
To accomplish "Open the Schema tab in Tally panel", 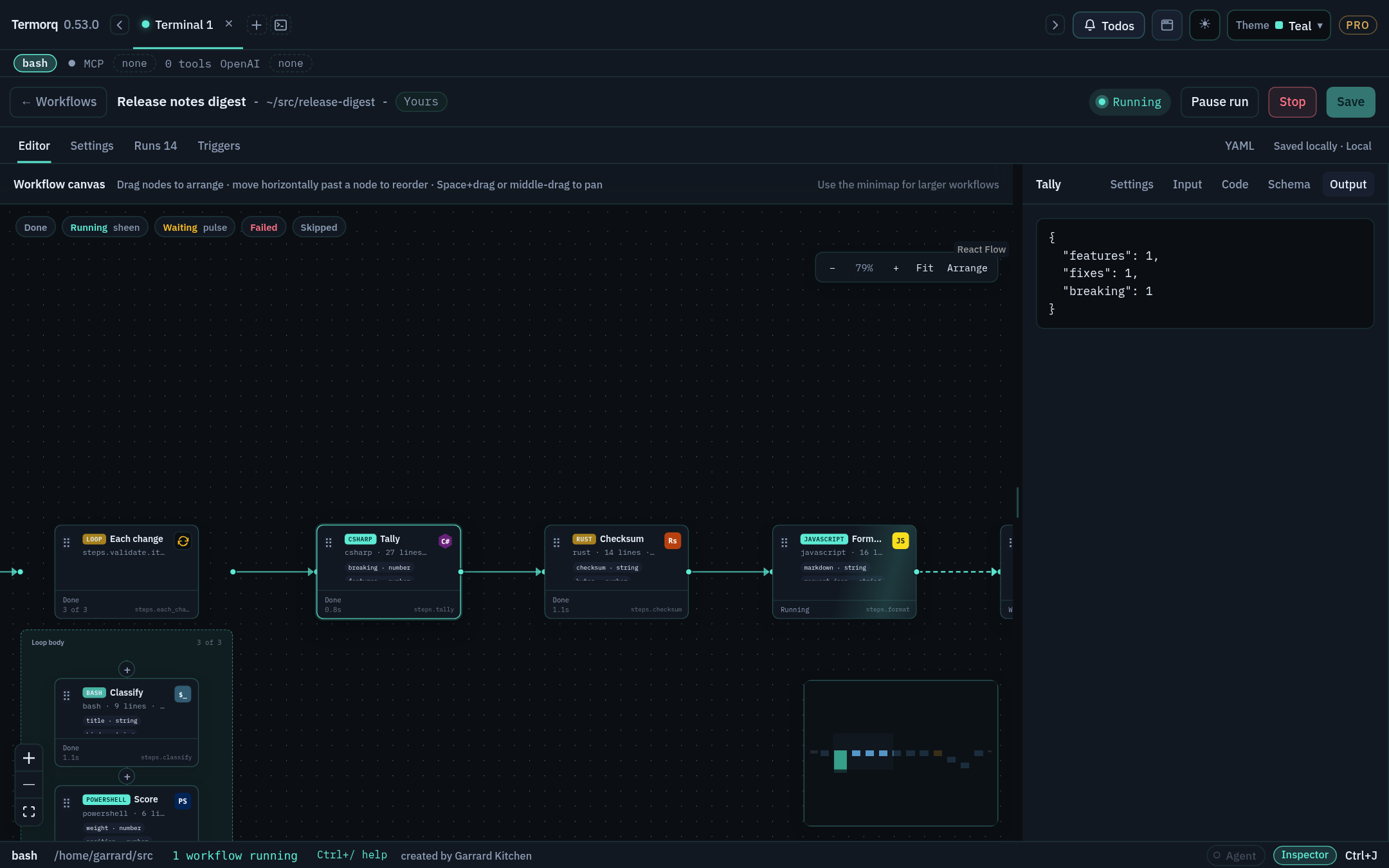I will (1289, 185).
